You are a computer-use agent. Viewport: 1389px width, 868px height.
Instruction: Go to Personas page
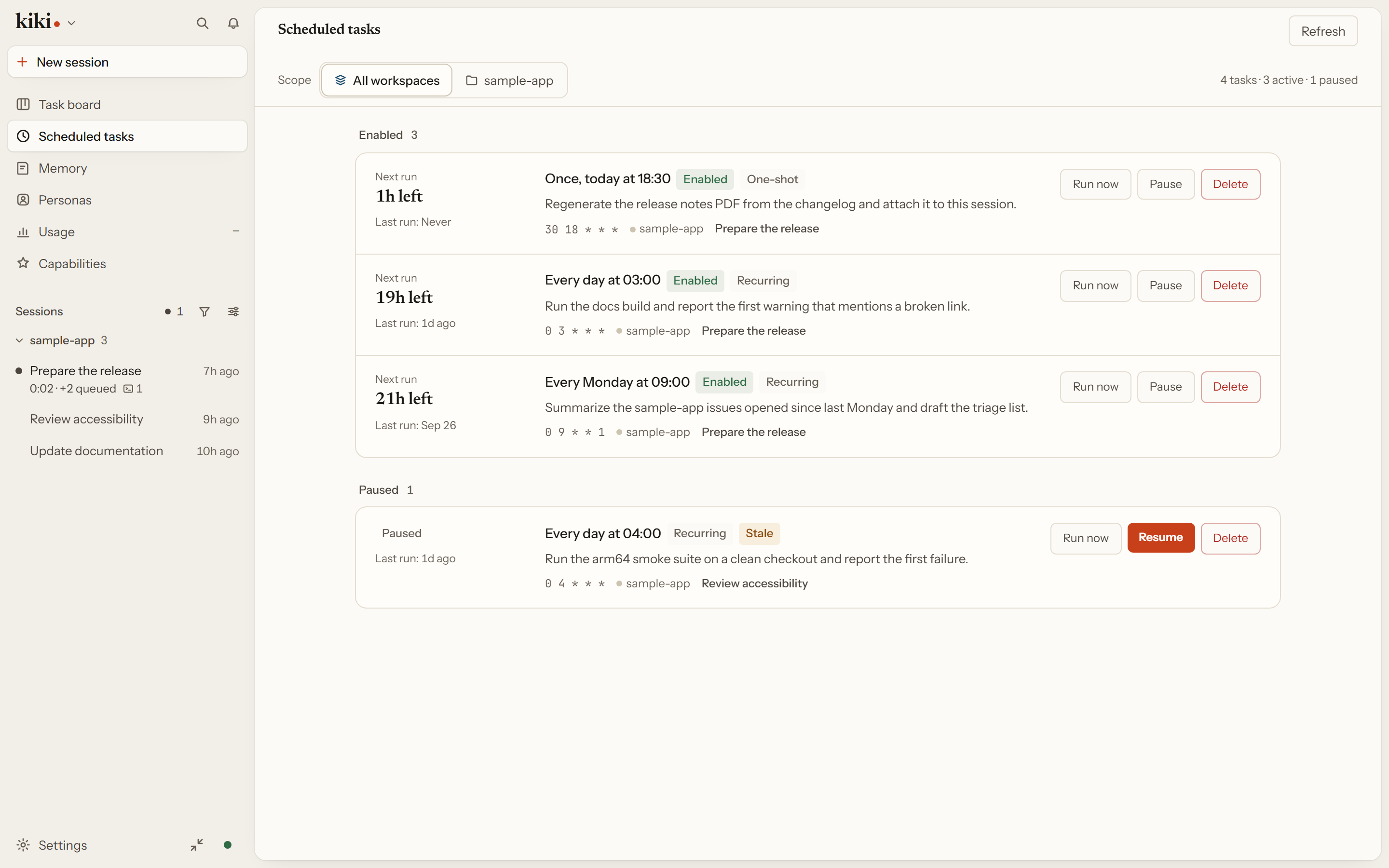[127, 200]
